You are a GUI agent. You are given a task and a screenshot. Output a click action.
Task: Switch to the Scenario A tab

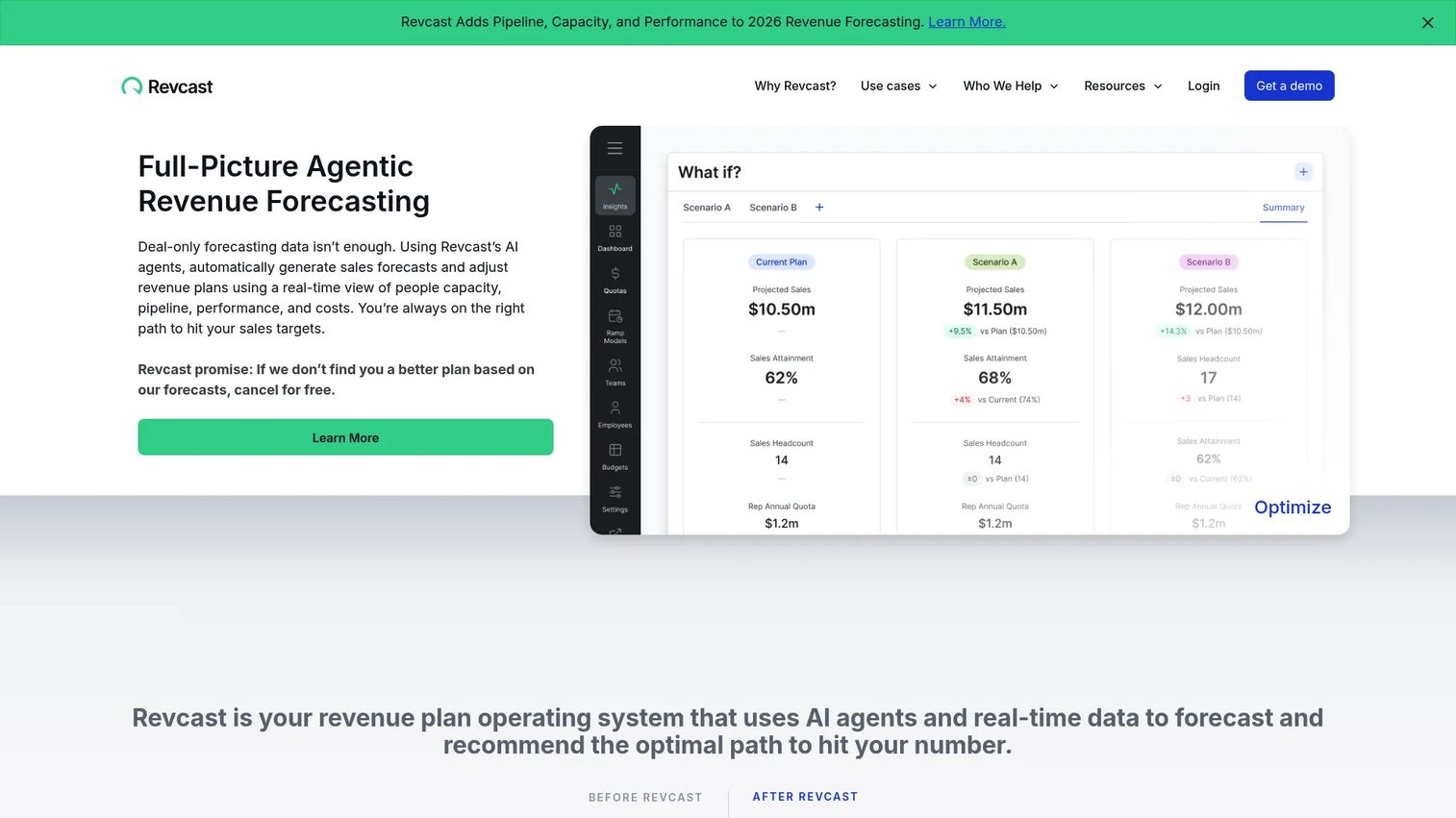coord(707,208)
